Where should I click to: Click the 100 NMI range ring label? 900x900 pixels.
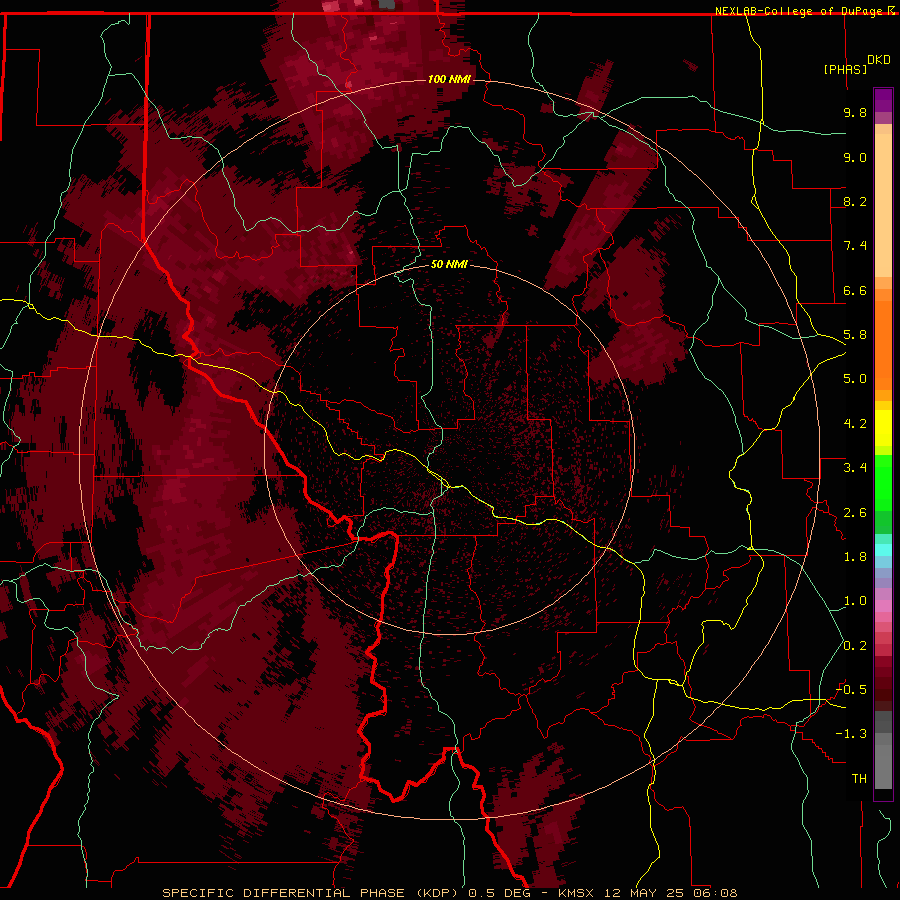(449, 79)
